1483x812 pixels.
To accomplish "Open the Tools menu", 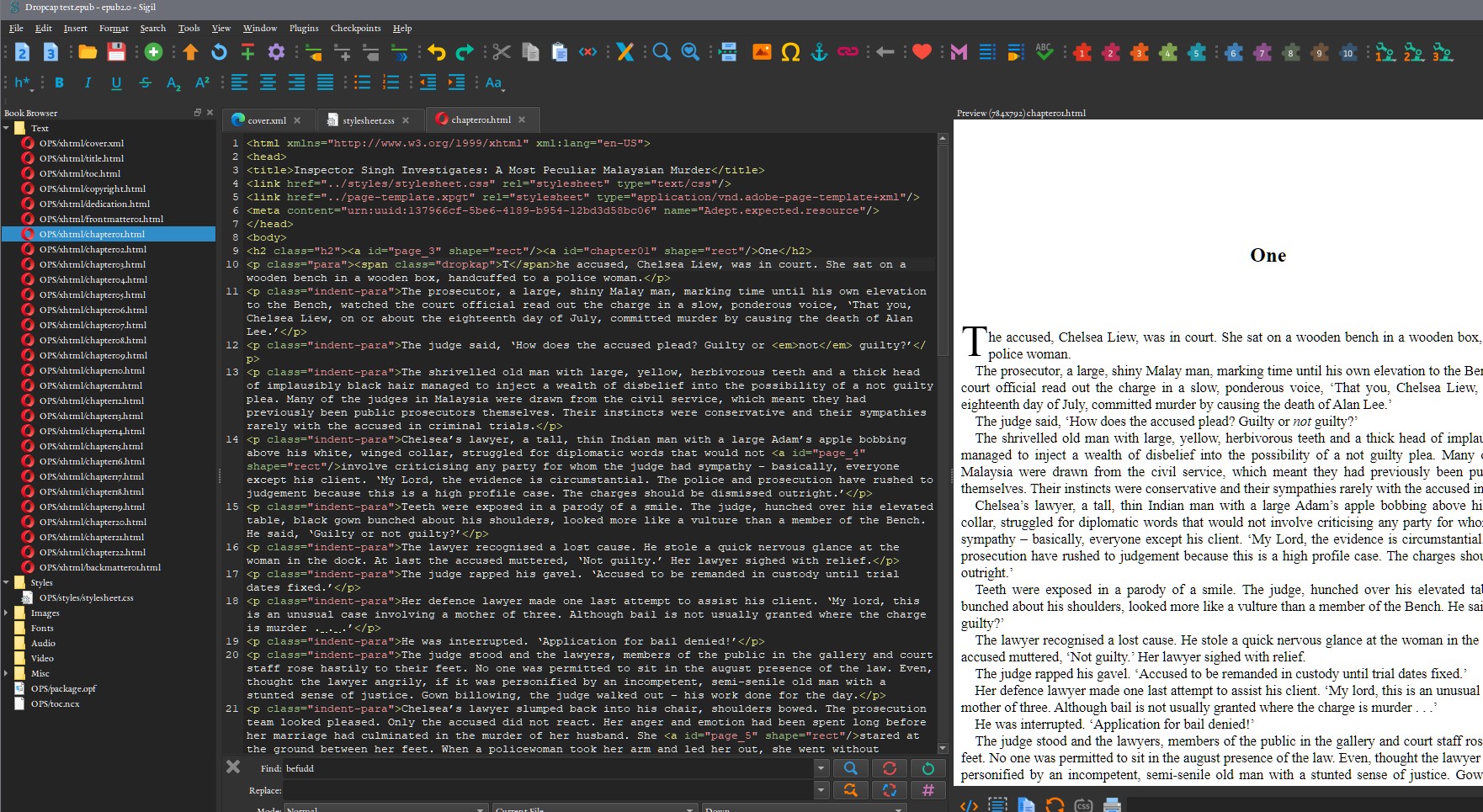I will 189,28.
